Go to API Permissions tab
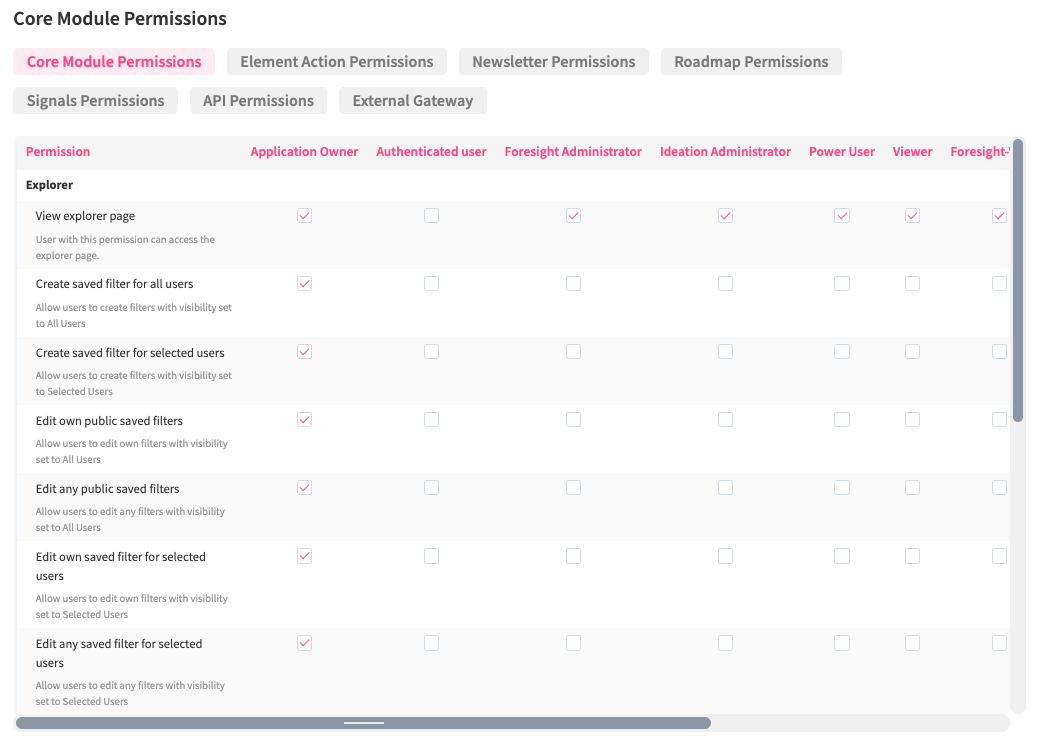The width and height of the screenshot is (1038, 740). 258,101
